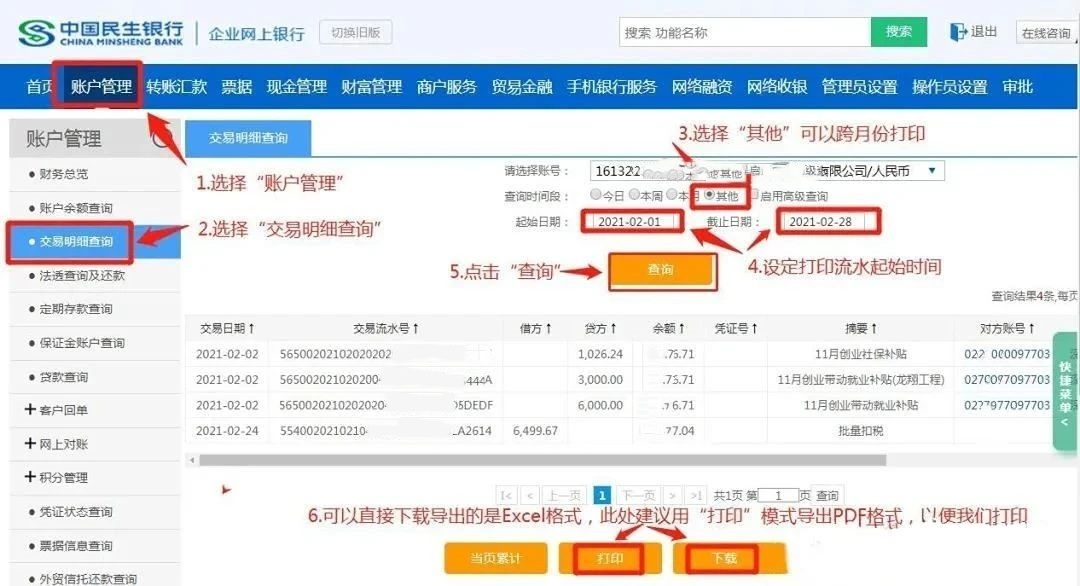Open the account number dropdown
Image resolution: width=1080 pixels, height=586 pixels.
767,171
